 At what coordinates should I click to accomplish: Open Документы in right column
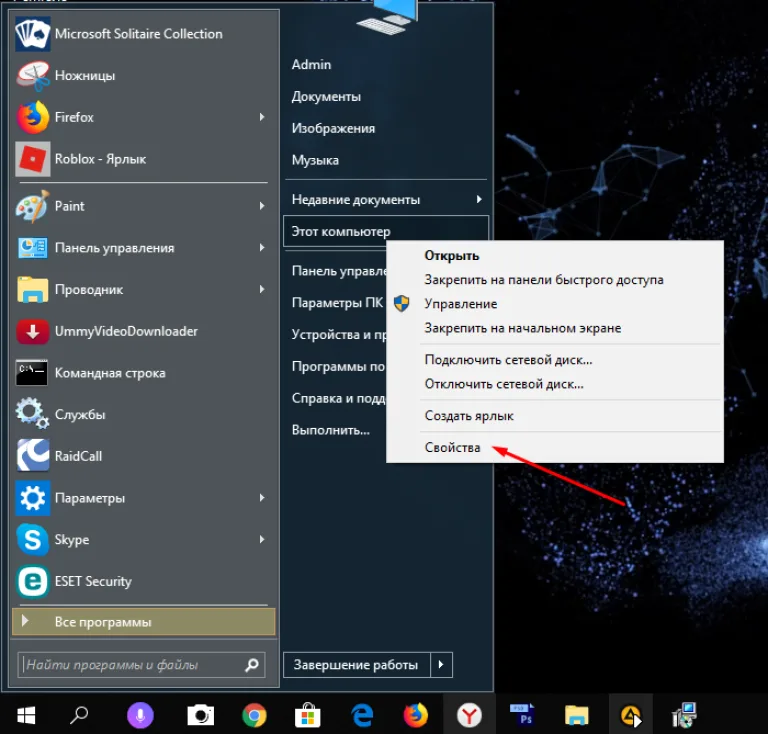point(326,96)
